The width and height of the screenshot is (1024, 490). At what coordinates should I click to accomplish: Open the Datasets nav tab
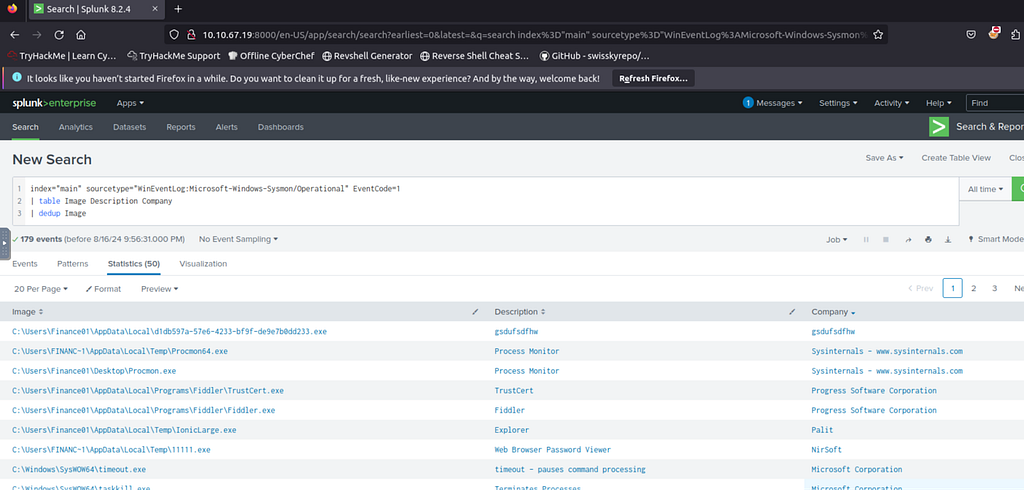pos(129,127)
